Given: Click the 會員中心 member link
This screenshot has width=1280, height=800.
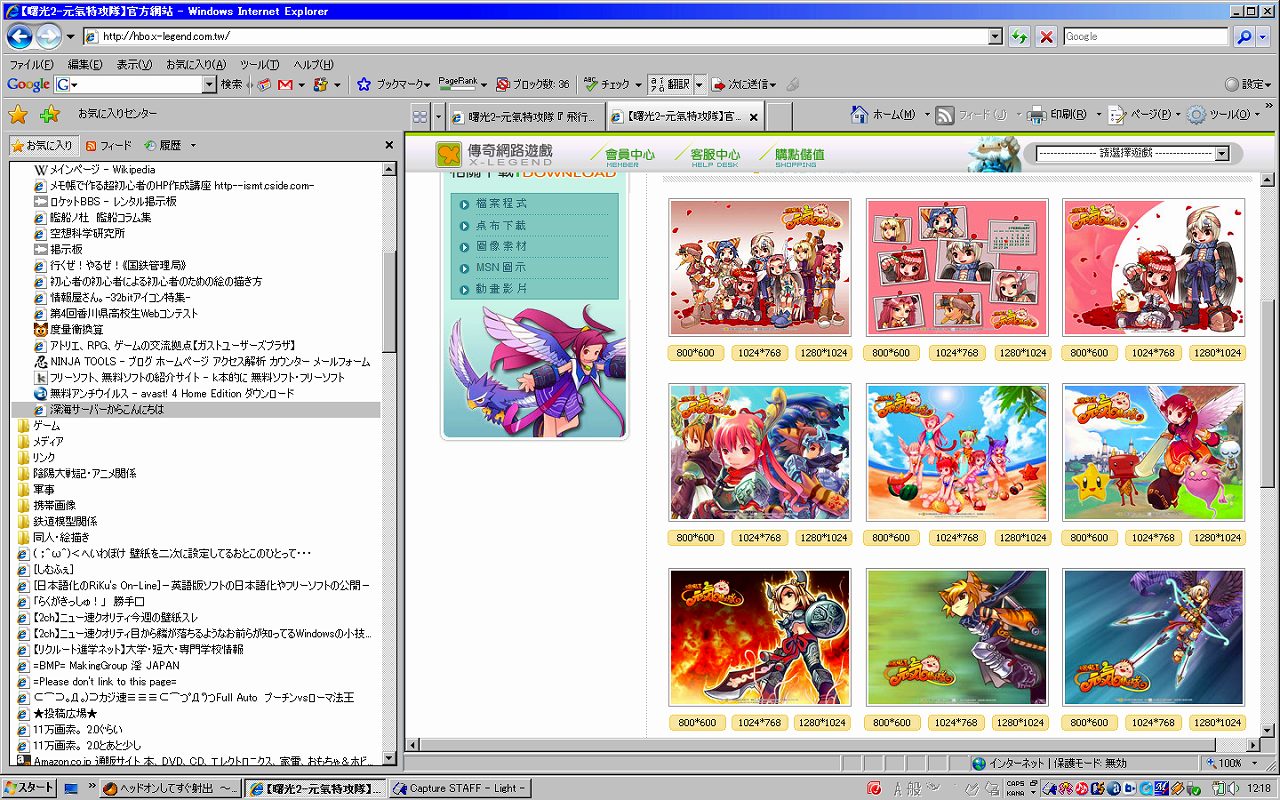Looking at the screenshot, I should click(x=630, y=156).
